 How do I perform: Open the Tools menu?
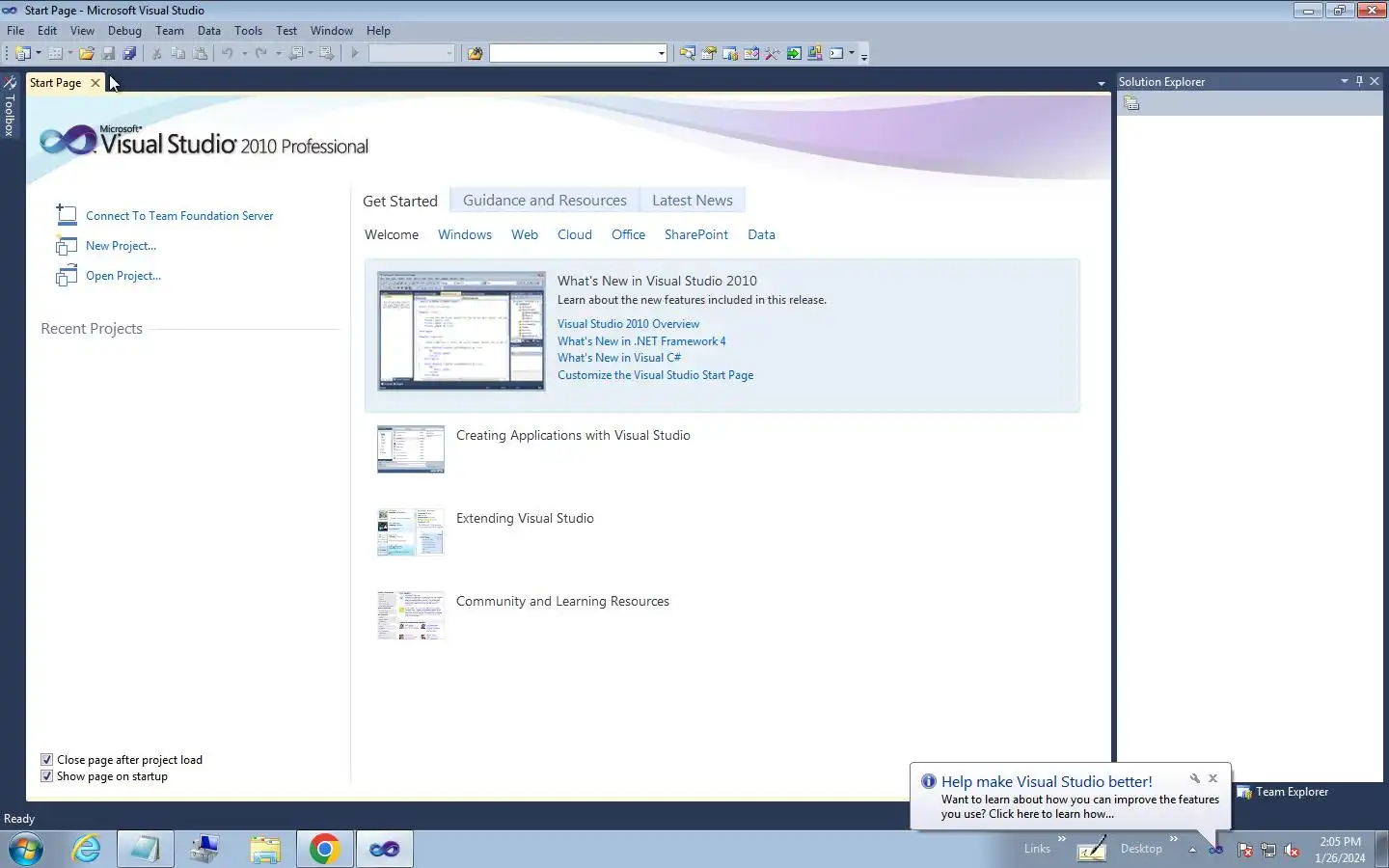[x=248, y=30]
